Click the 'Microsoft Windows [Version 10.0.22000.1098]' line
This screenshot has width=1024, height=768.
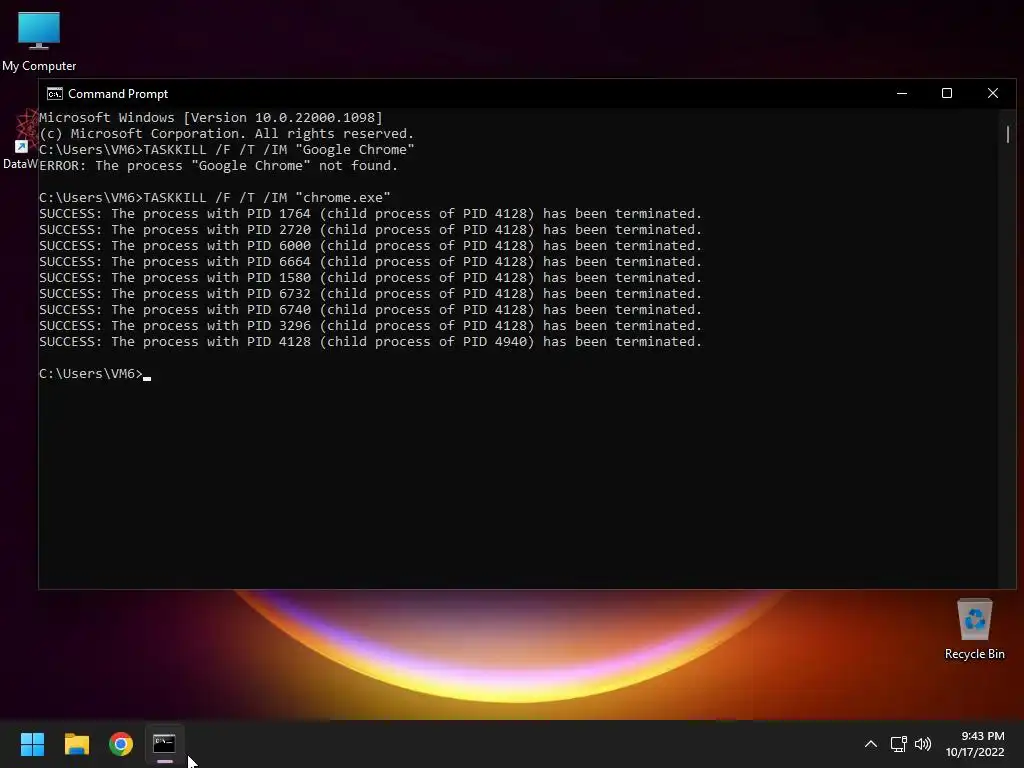click(x=211, y=118)
